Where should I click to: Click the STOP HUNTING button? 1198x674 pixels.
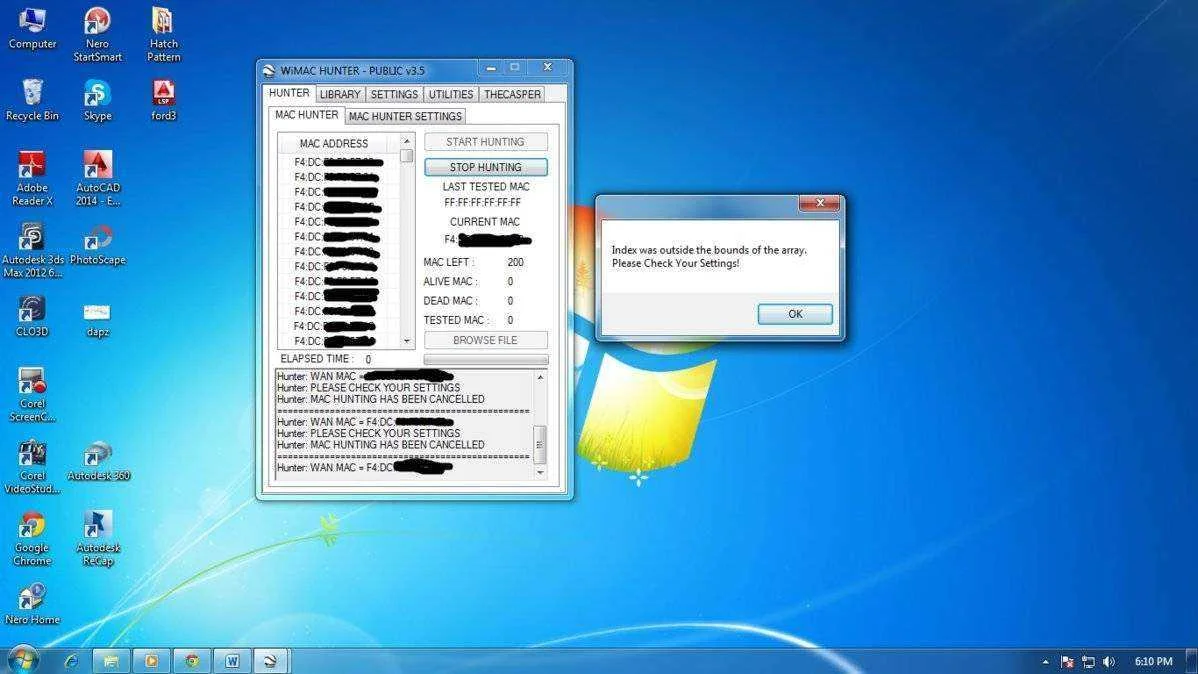(x=486, y=167)
